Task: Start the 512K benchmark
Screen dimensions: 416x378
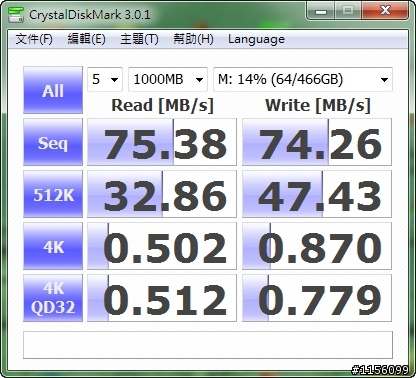Action: point(53,194)
